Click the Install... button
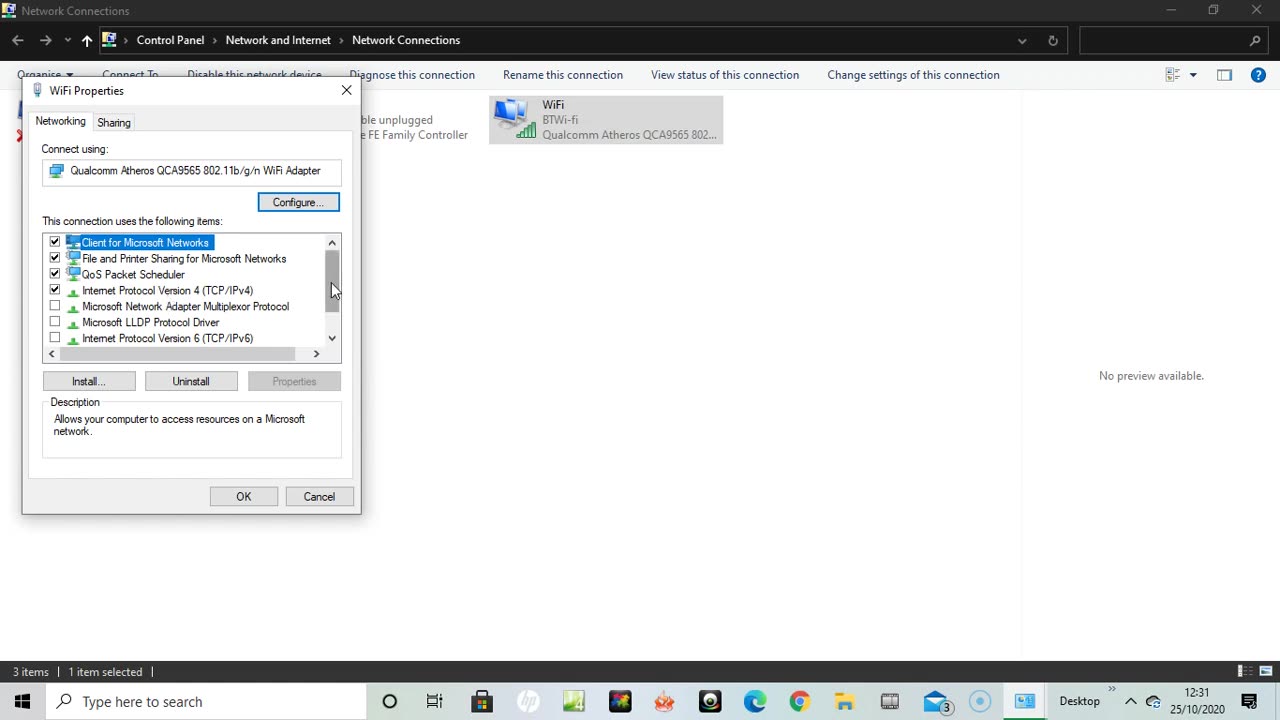Screen dimensions: 1280x720 point(89,381)
